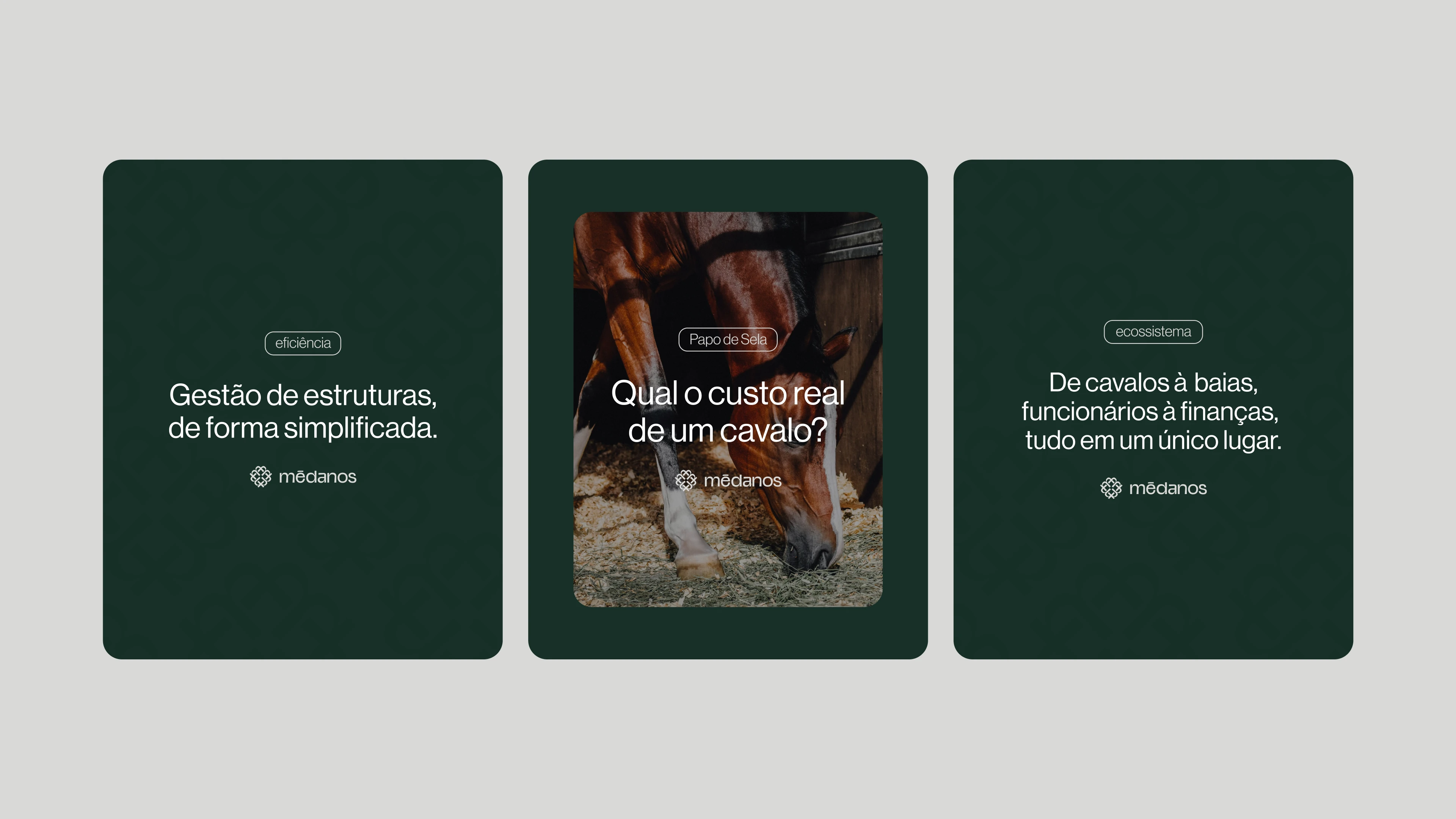Viewport: 1456px width, 819px height.
Task: Select the médanos wordmark on the horse photo
Action: (742, 481)
